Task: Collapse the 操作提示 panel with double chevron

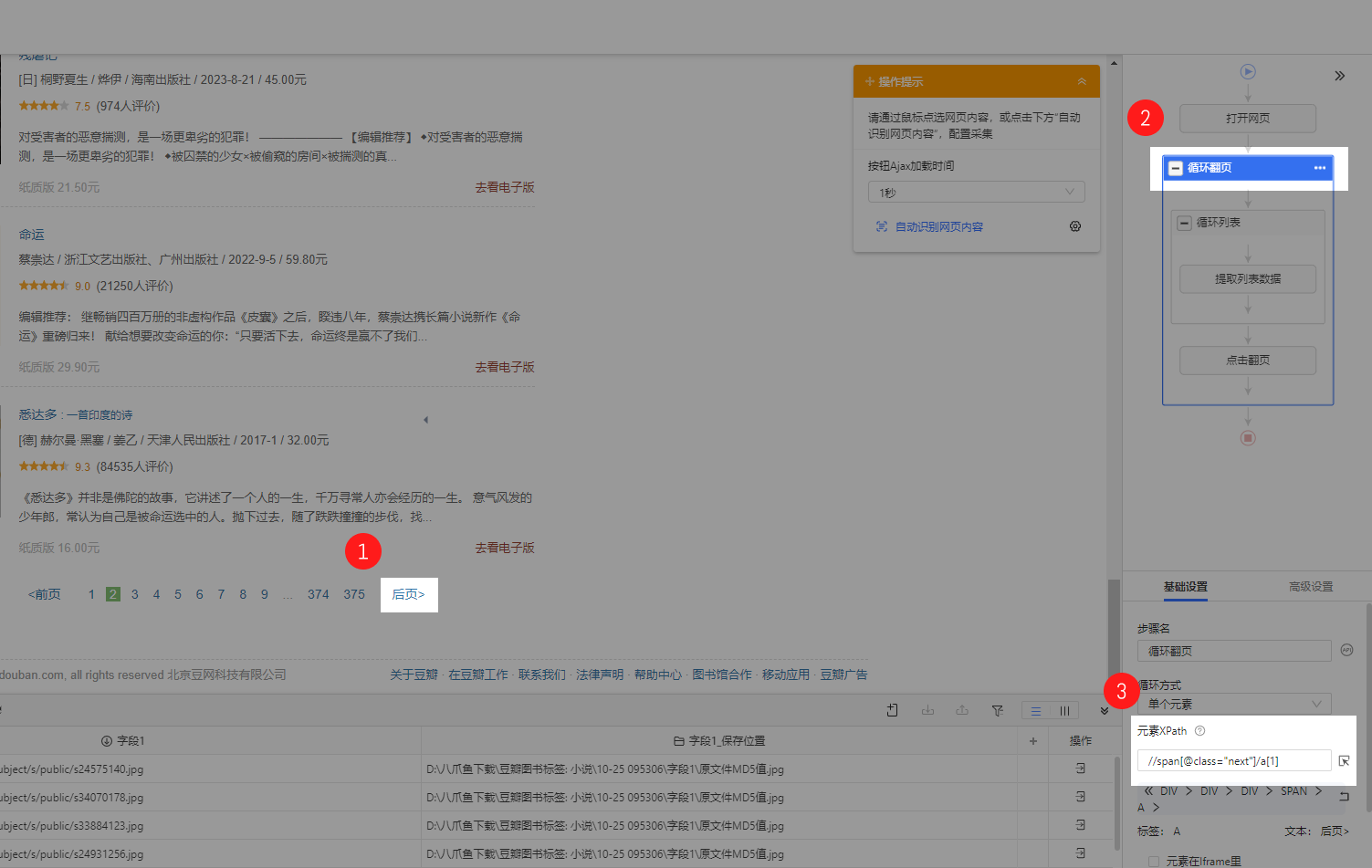Action: (x=1082, y=81)
